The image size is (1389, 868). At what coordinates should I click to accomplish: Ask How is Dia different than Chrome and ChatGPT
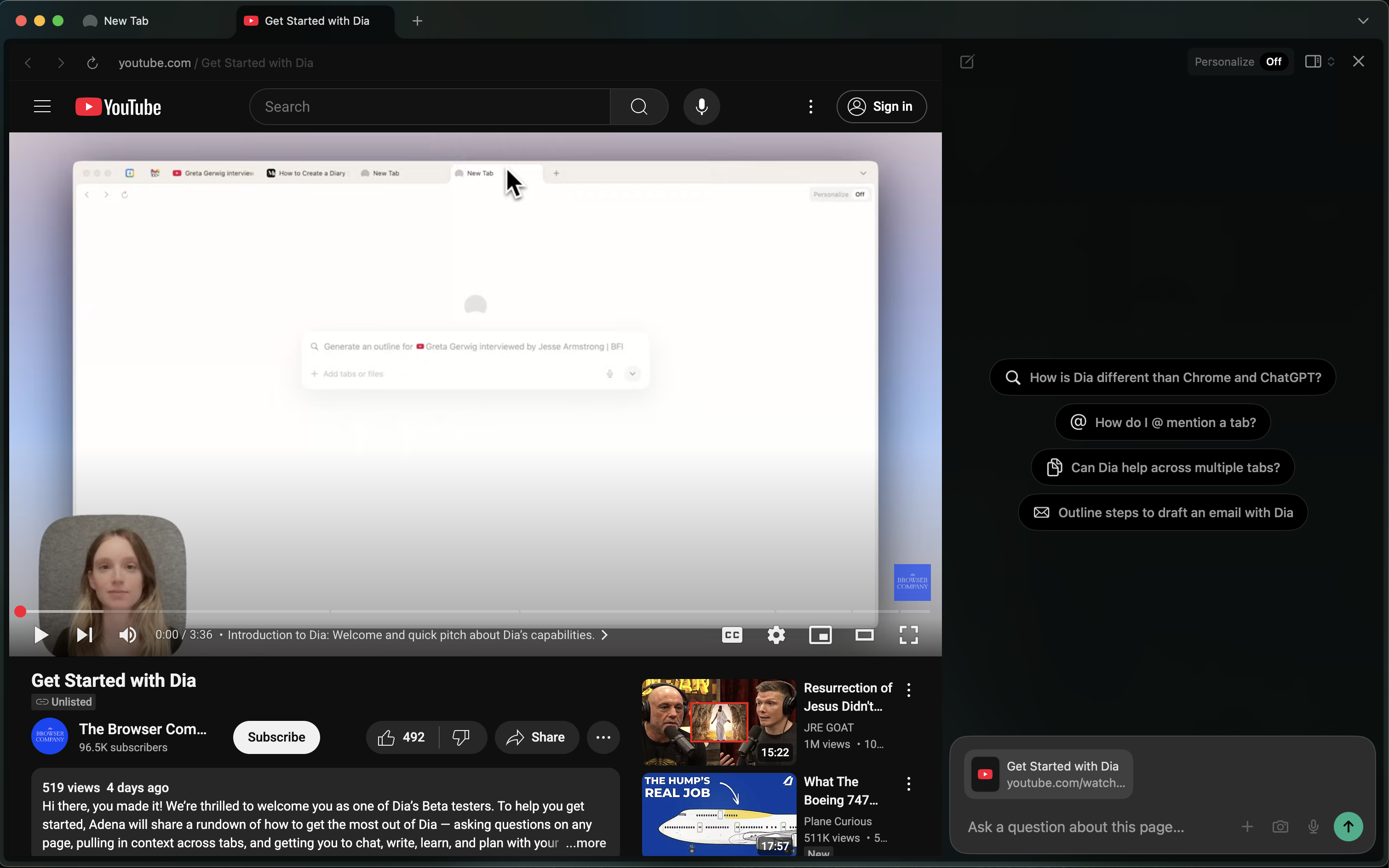[x=1162, y=377]
